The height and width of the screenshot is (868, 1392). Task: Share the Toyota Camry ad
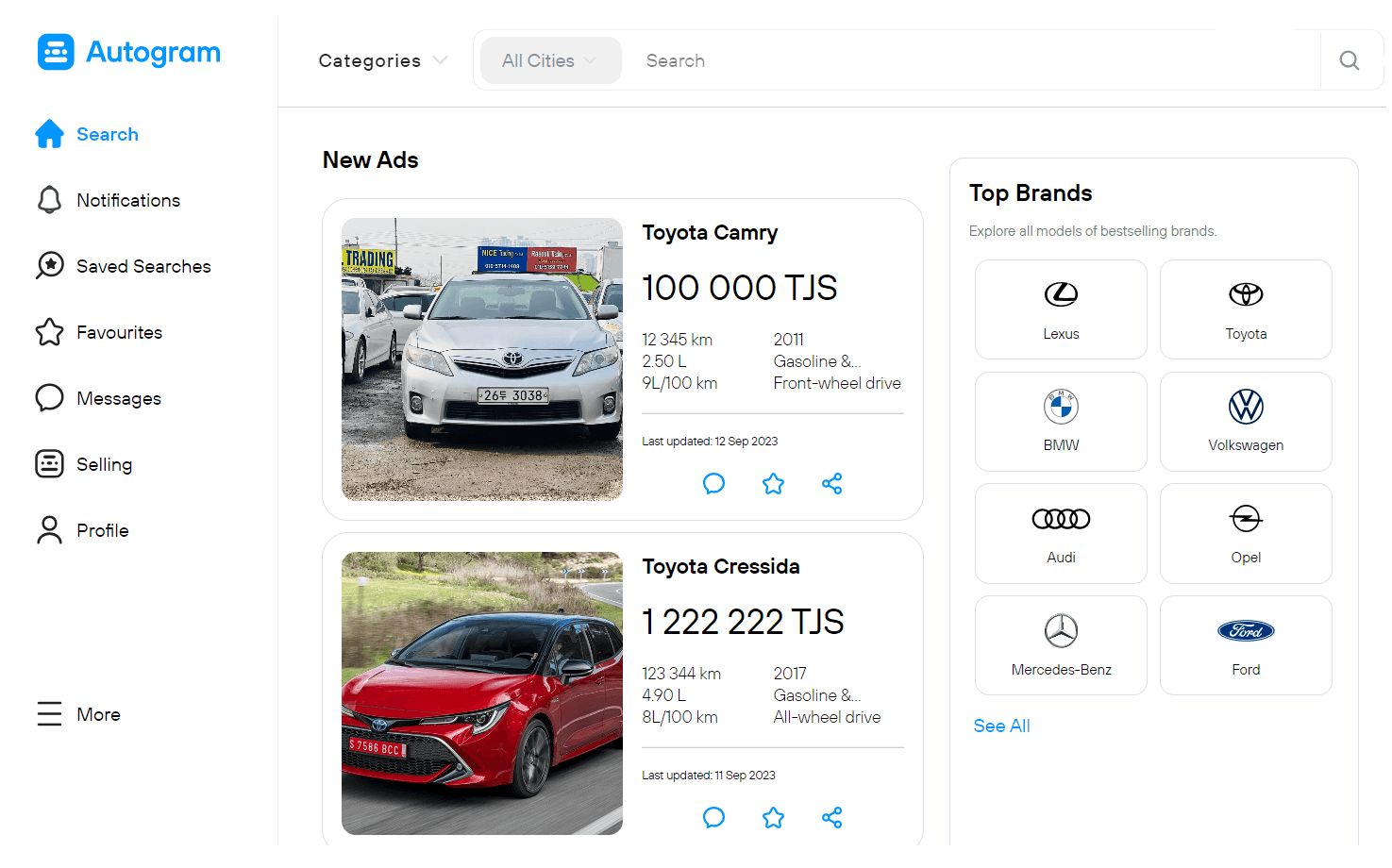(x=831, y=483)
